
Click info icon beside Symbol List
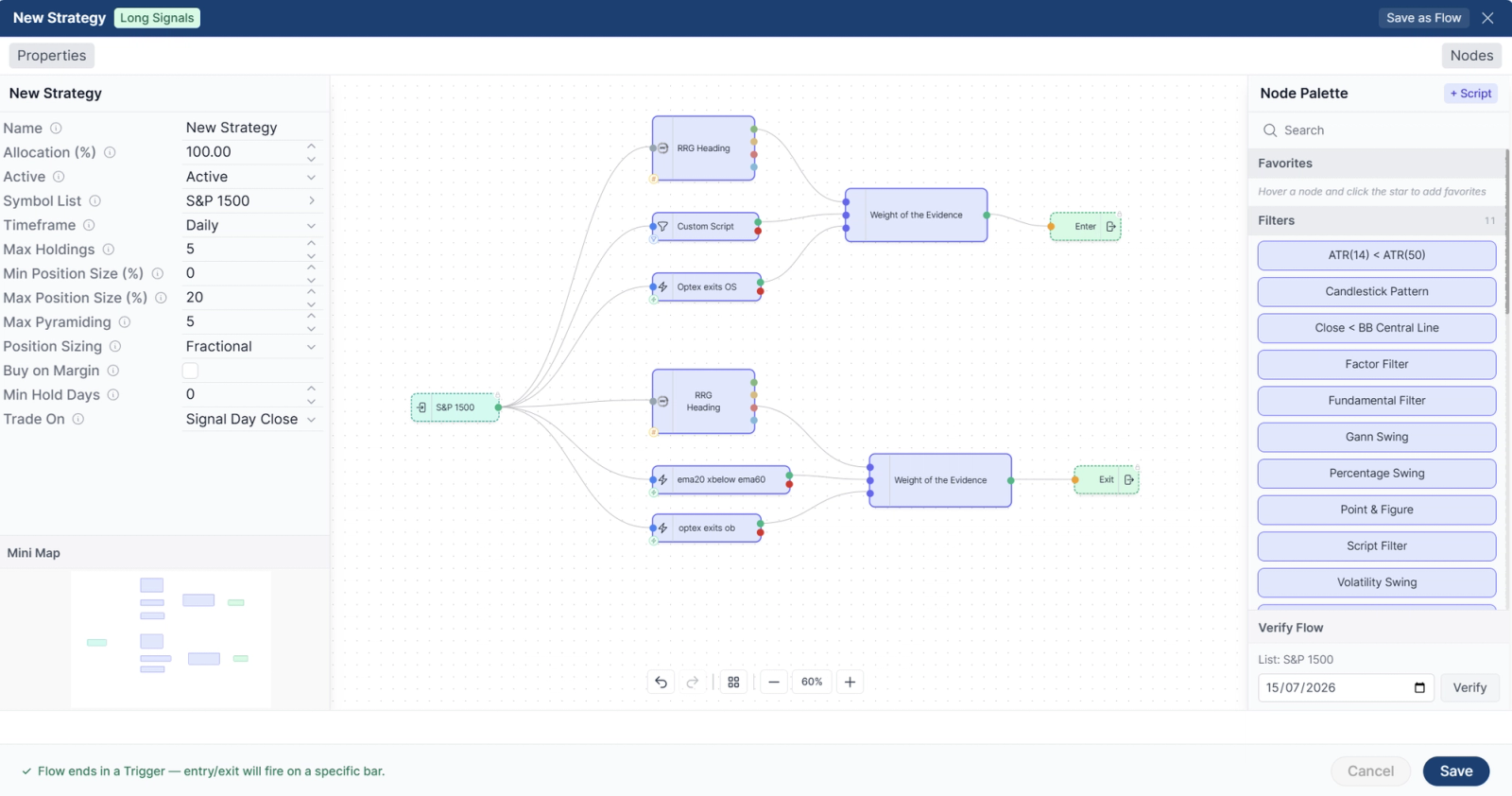94,200
